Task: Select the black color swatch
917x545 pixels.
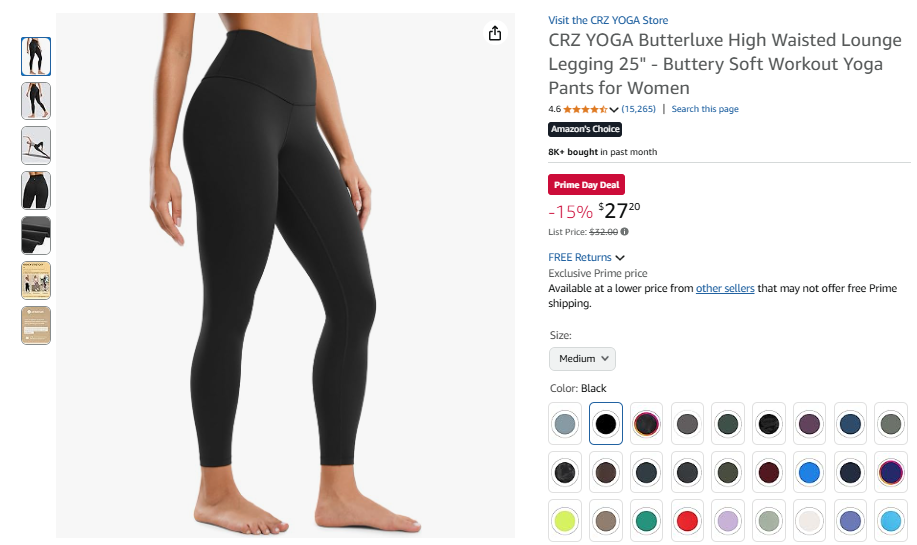Action: pos(605,423)
